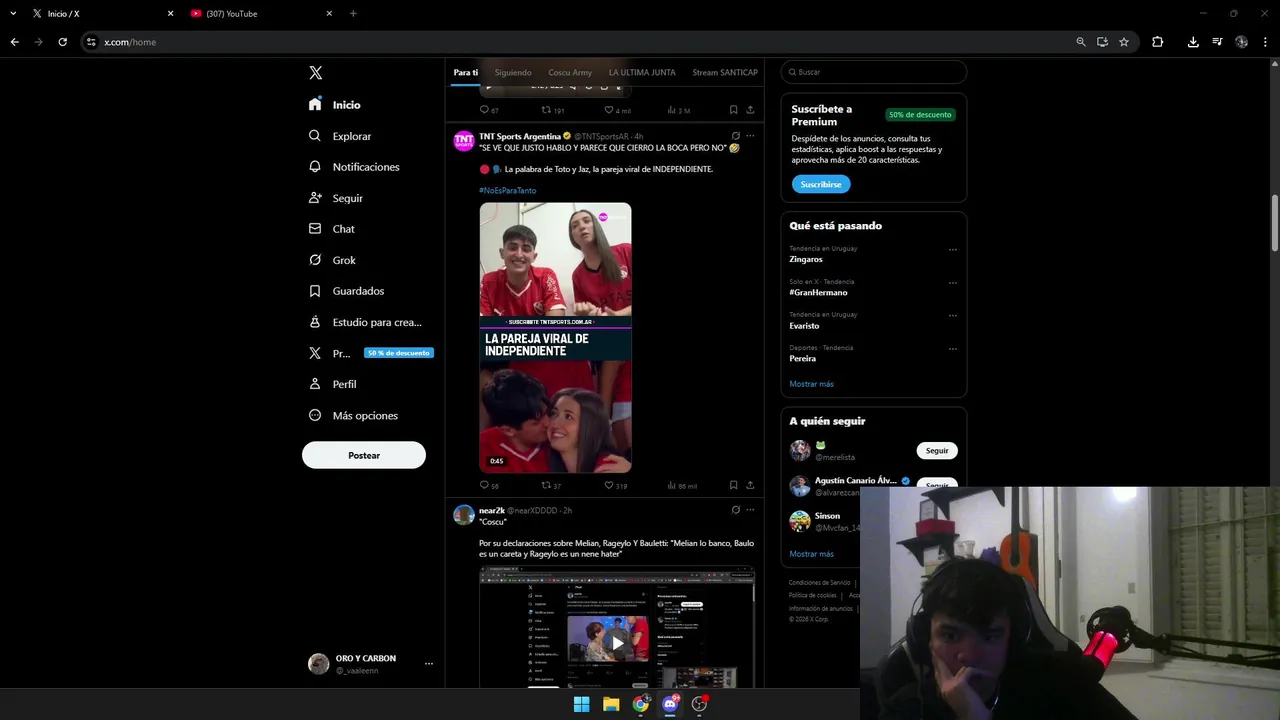Screen dimensions: 1280x720
Task: Open more options on near2k post
Action: click(750, 510)
